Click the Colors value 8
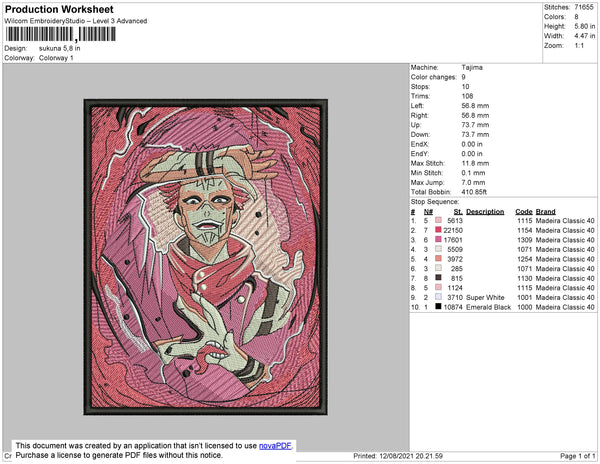Viewport: 600px width, 464px height. (576, 17)
